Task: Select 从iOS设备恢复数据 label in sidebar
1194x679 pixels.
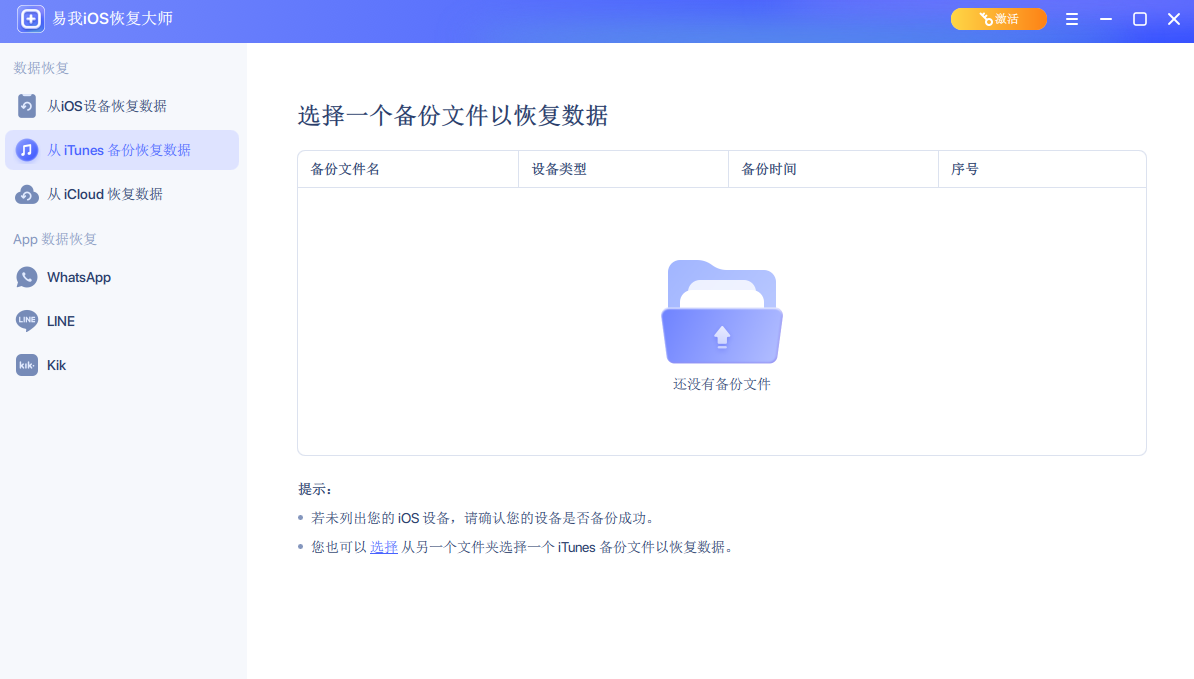Action: (107, 106)
